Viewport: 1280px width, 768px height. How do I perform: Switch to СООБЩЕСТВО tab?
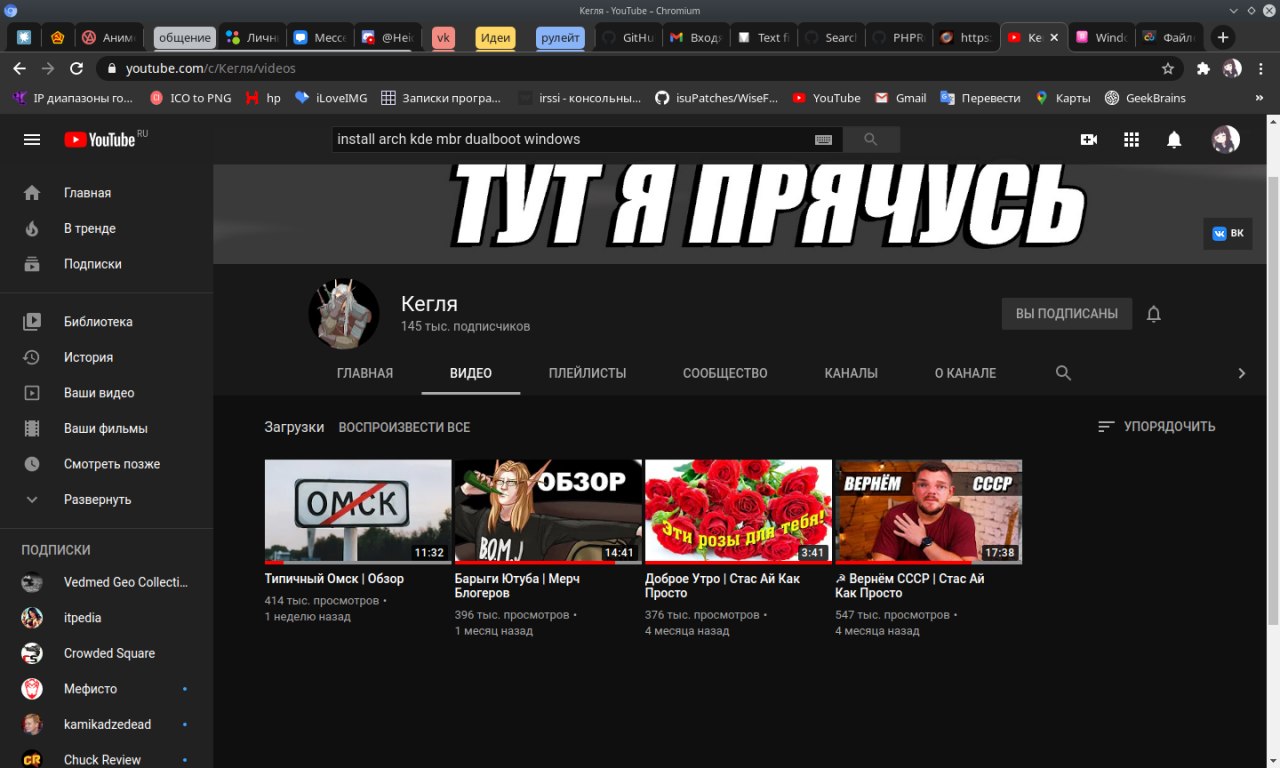point(725,373)
